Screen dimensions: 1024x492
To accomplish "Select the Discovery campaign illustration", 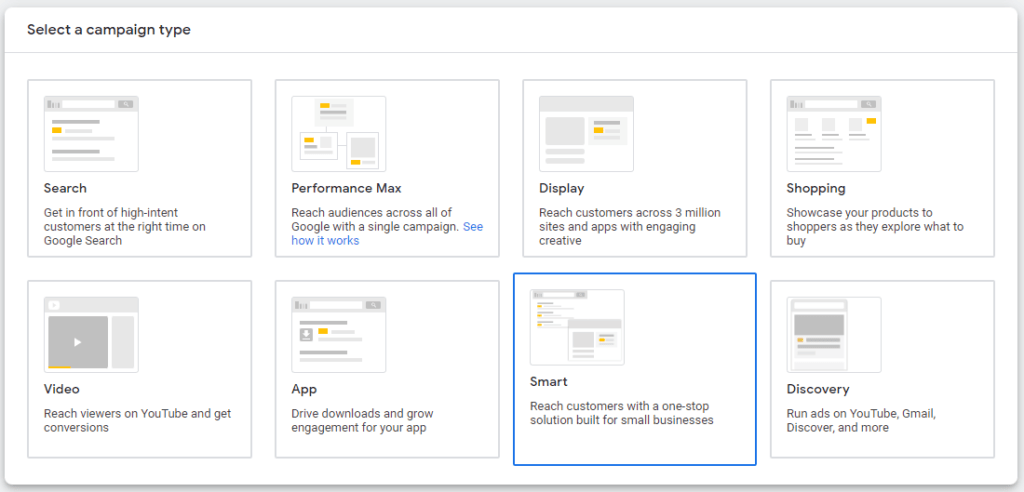I will pos(834,335).
